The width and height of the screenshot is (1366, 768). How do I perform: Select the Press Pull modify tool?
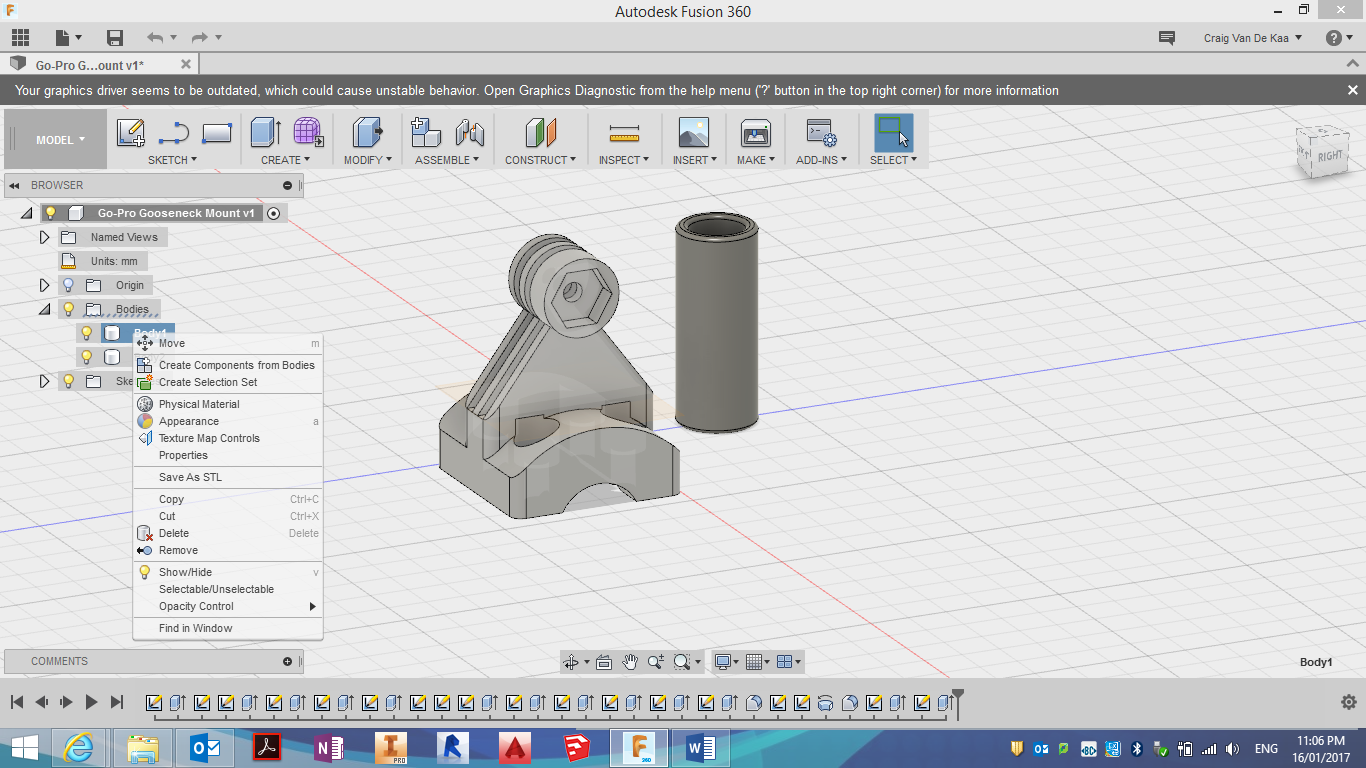click(368, 132)
